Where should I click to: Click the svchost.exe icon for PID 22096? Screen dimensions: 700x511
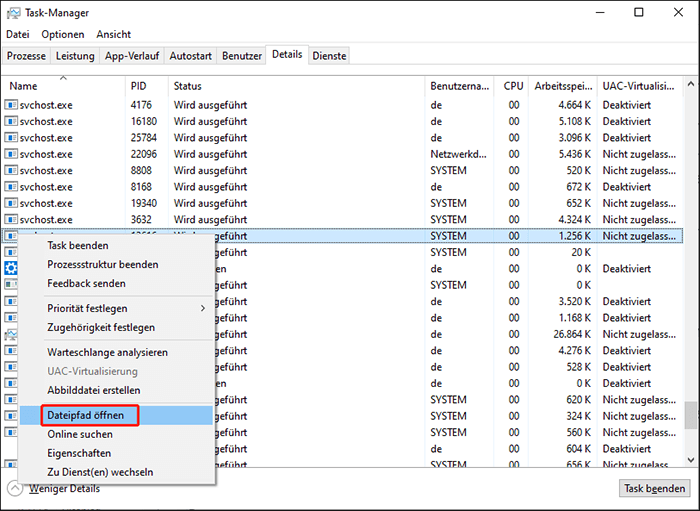[x=11, y=154]
